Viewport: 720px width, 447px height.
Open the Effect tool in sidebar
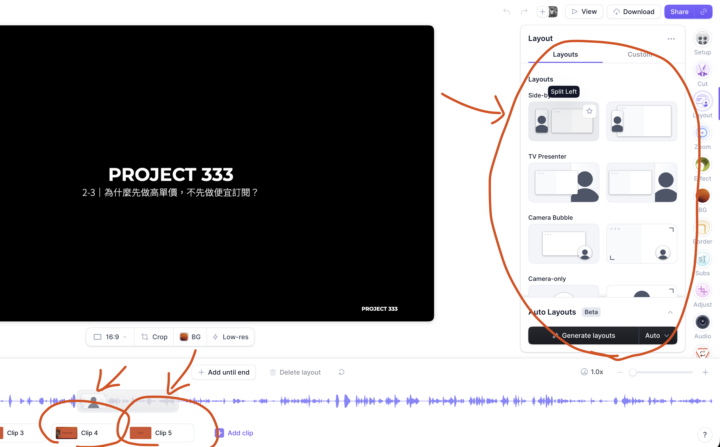(x=702, y=165)
